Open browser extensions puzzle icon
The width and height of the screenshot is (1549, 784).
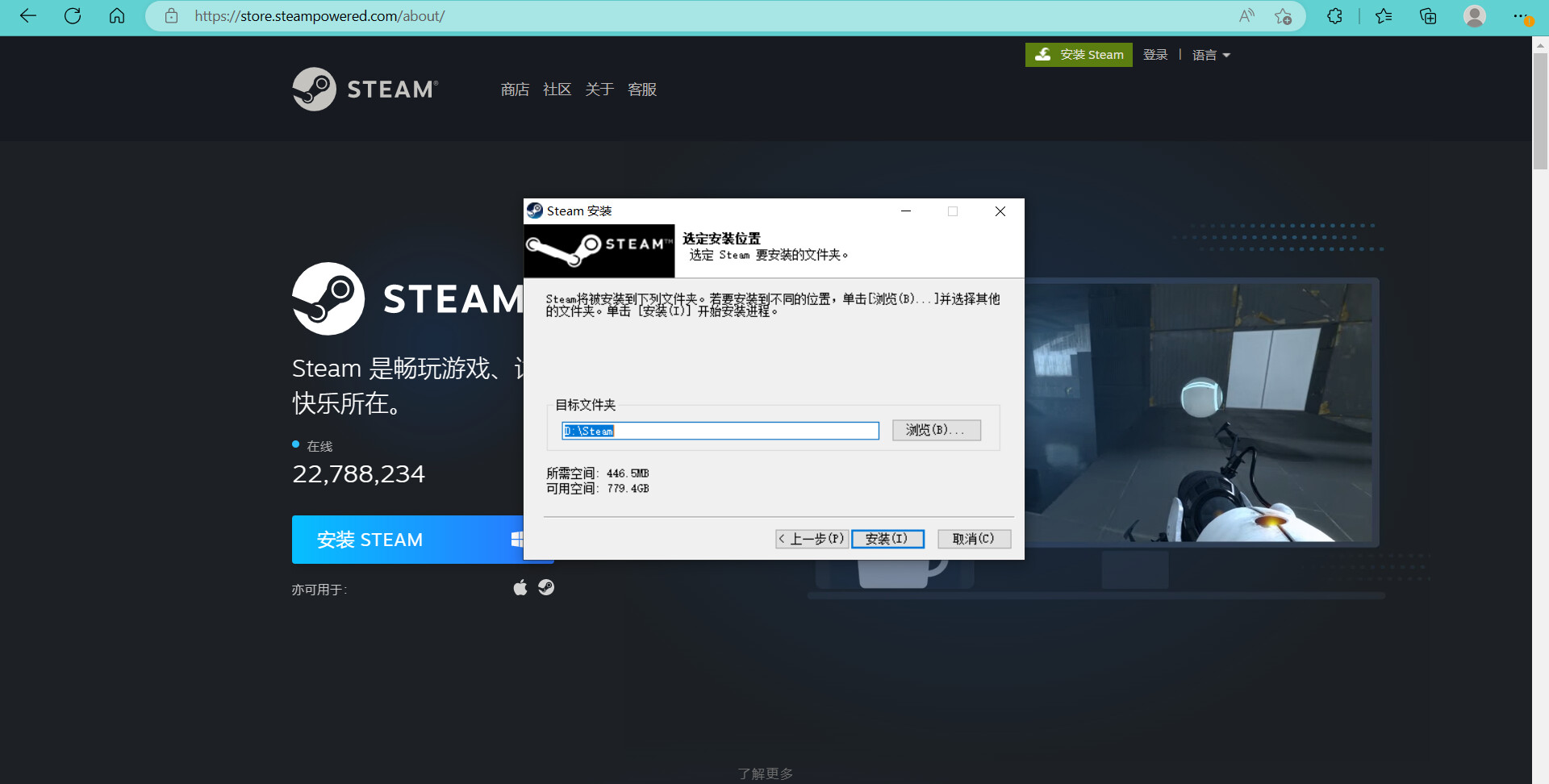(x=1334, y=16)
